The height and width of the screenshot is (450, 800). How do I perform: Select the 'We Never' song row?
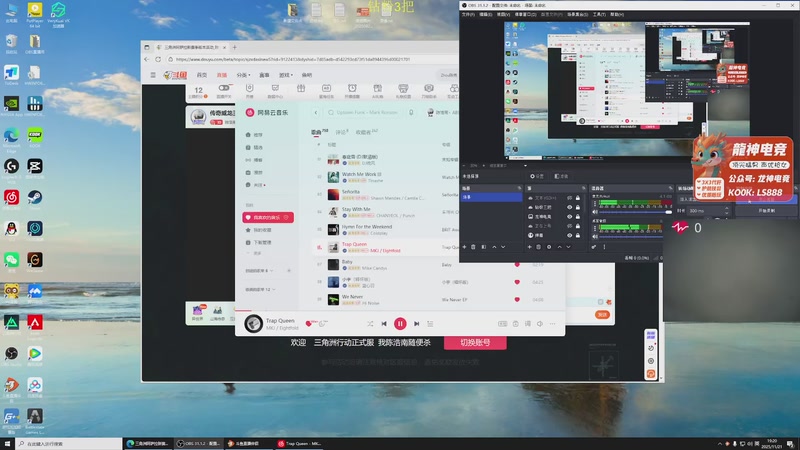pos(439,299)
